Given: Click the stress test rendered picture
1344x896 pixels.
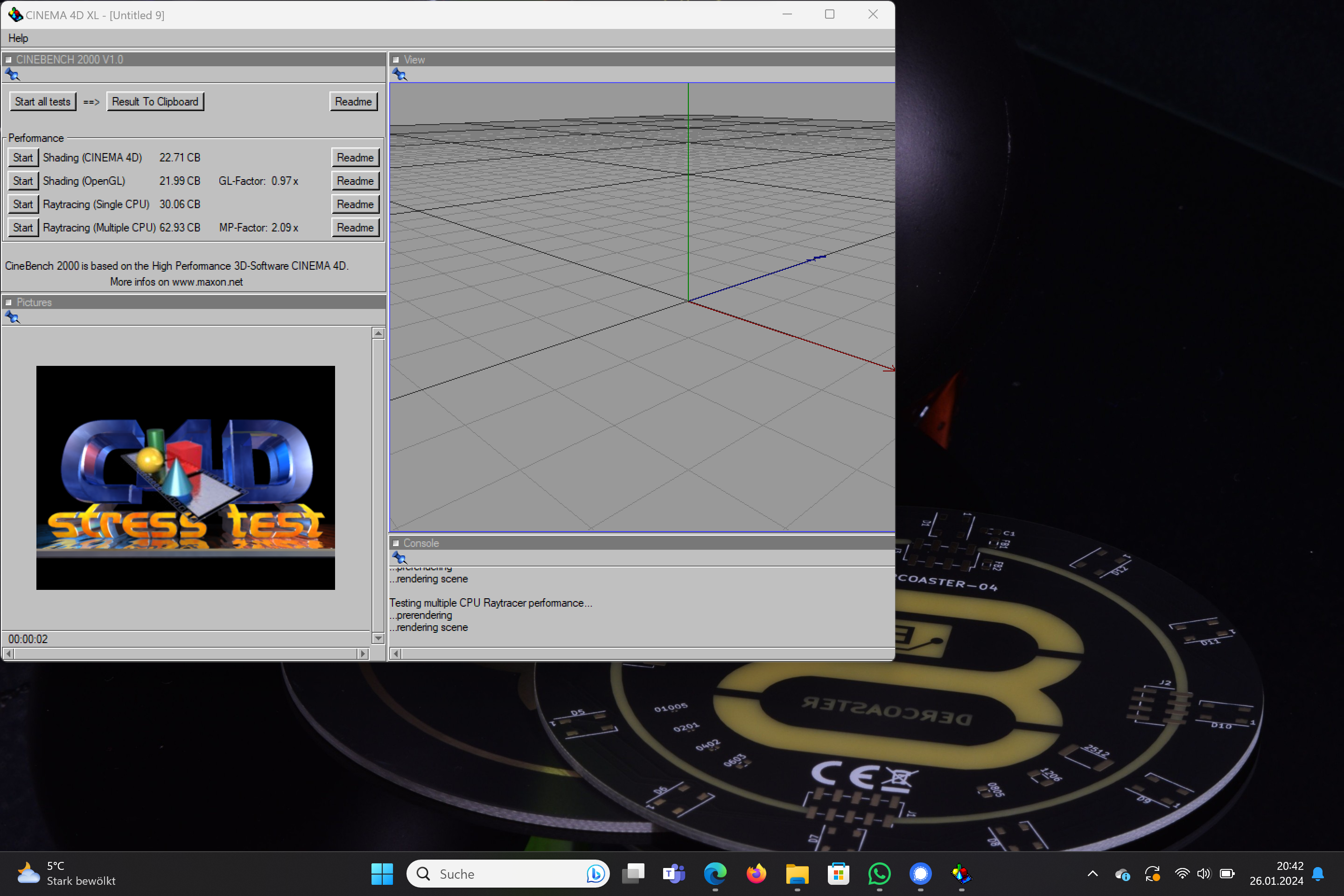Looking at the screenshot, I should [186, 478].
